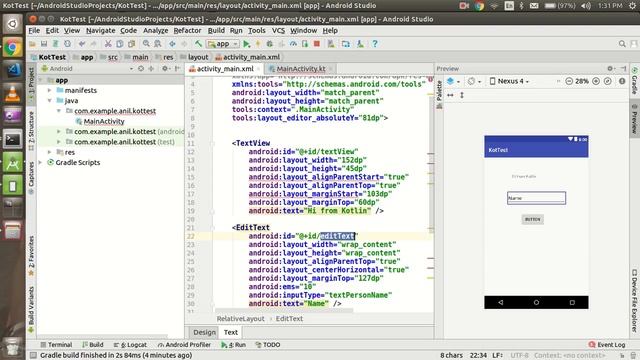Click the Project panel gear settings icon

pos(165,69)
